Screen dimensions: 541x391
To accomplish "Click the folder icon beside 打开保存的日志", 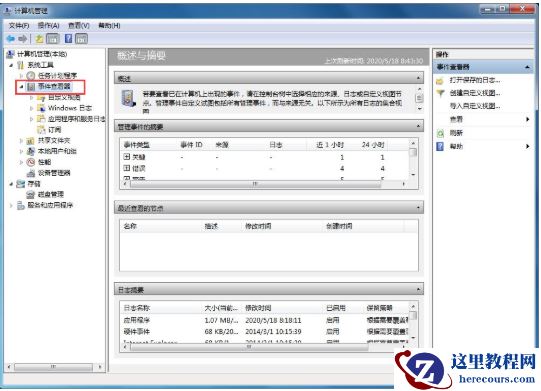I will point(440,81).
